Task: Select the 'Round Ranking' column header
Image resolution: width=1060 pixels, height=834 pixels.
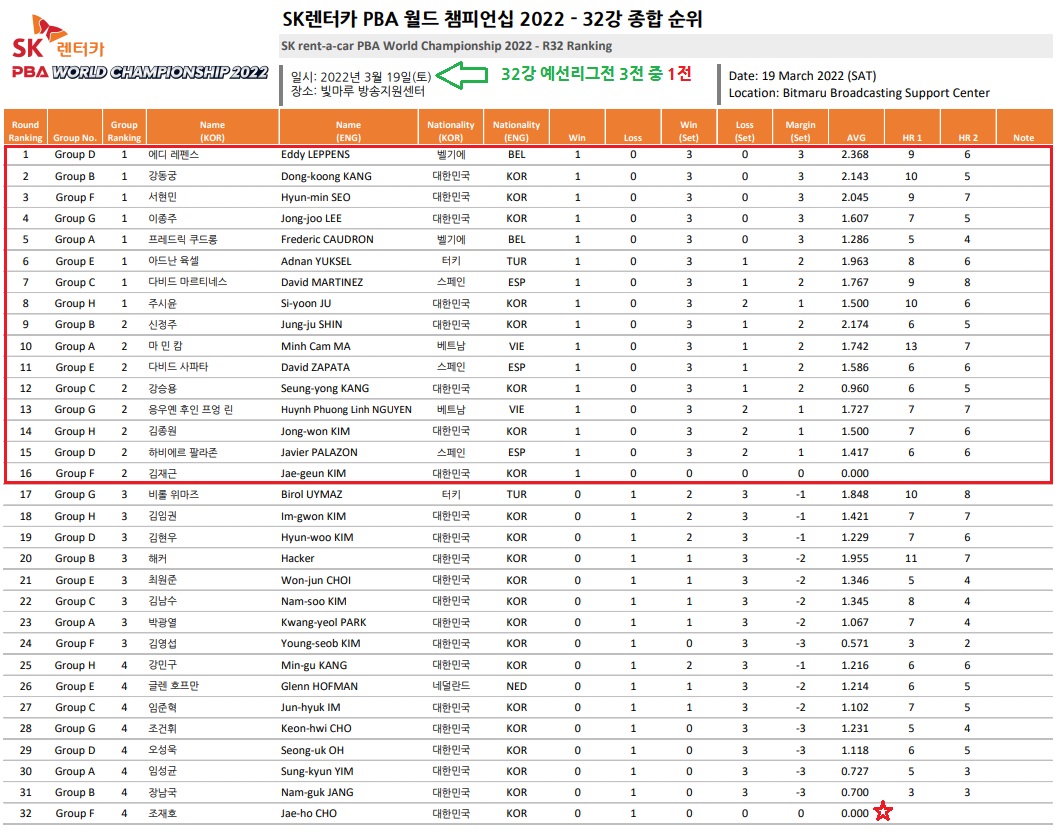Action: (25, 127)
